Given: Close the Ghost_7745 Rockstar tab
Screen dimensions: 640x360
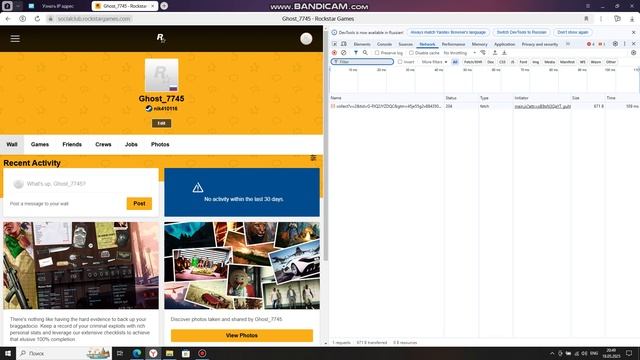Looking at the screenshot, I should coord(152,6).
